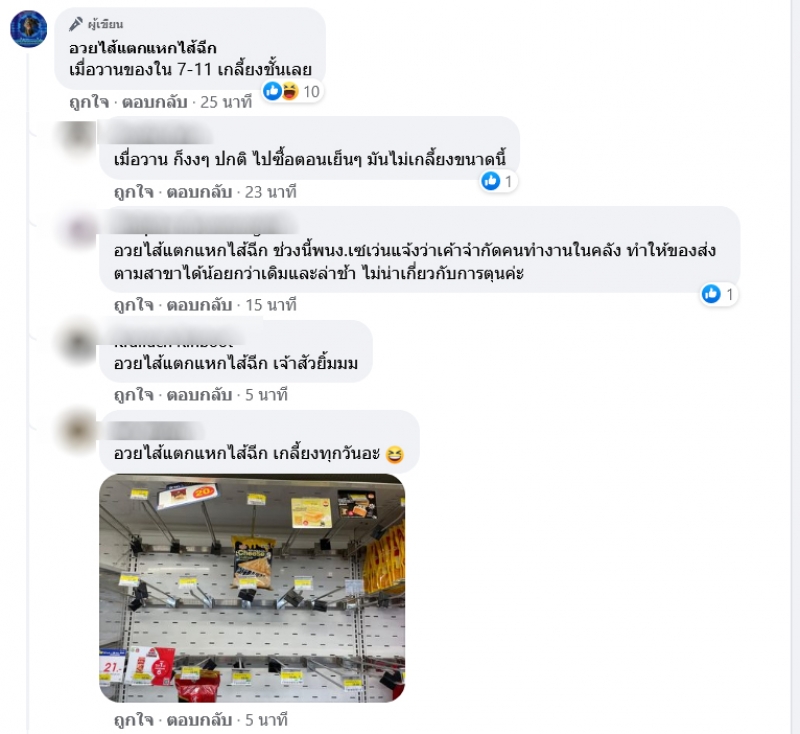Open the empty store shelf photo
This screenshot has width=800, height=734.
coord(252,588)
